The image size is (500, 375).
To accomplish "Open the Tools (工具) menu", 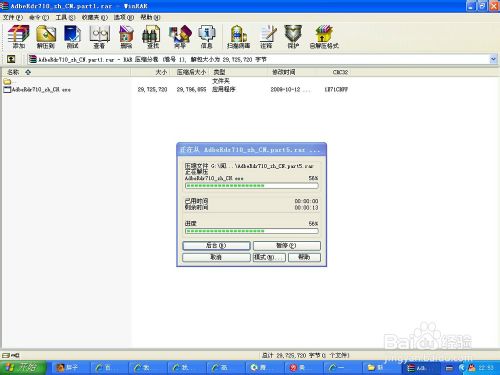I will click(x=65, y=17).
